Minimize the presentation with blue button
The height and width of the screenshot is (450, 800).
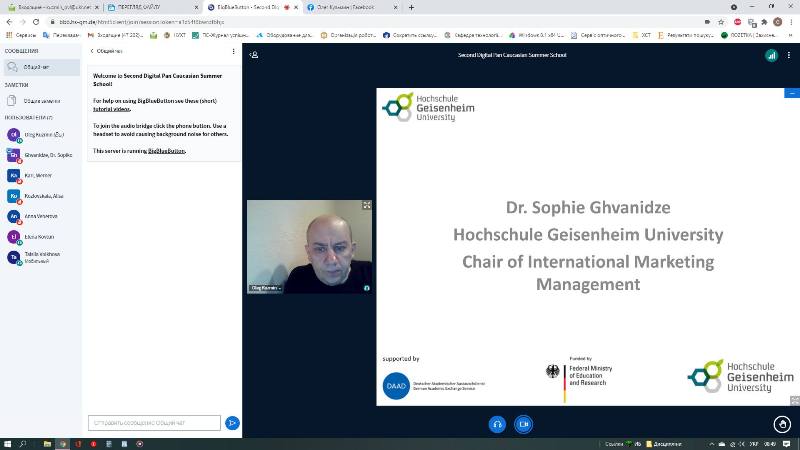point(792,93)
